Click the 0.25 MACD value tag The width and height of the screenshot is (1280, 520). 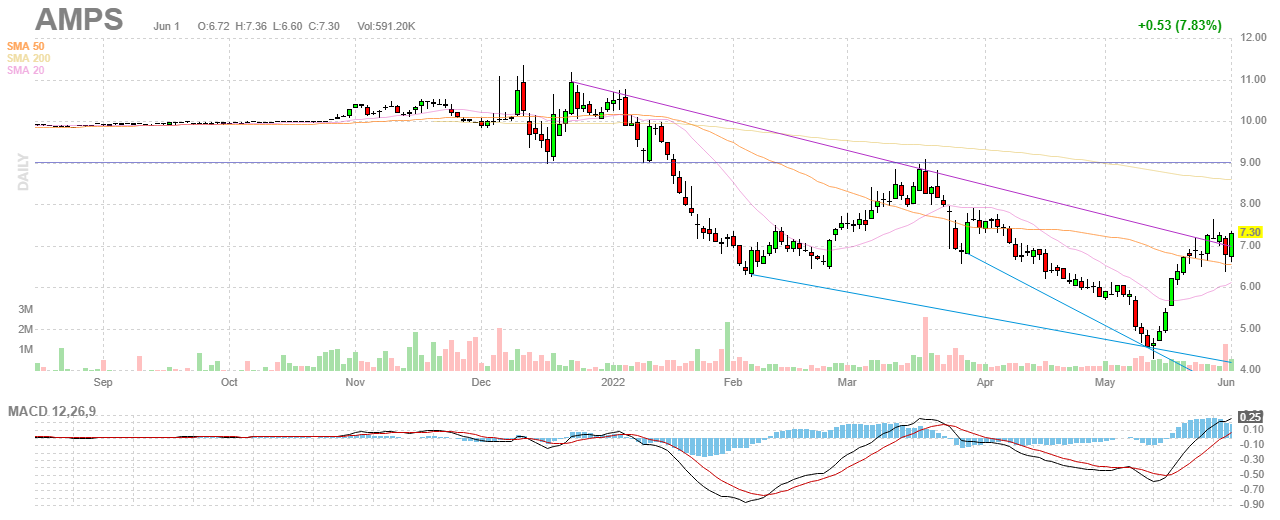[x=1250, y=416]
